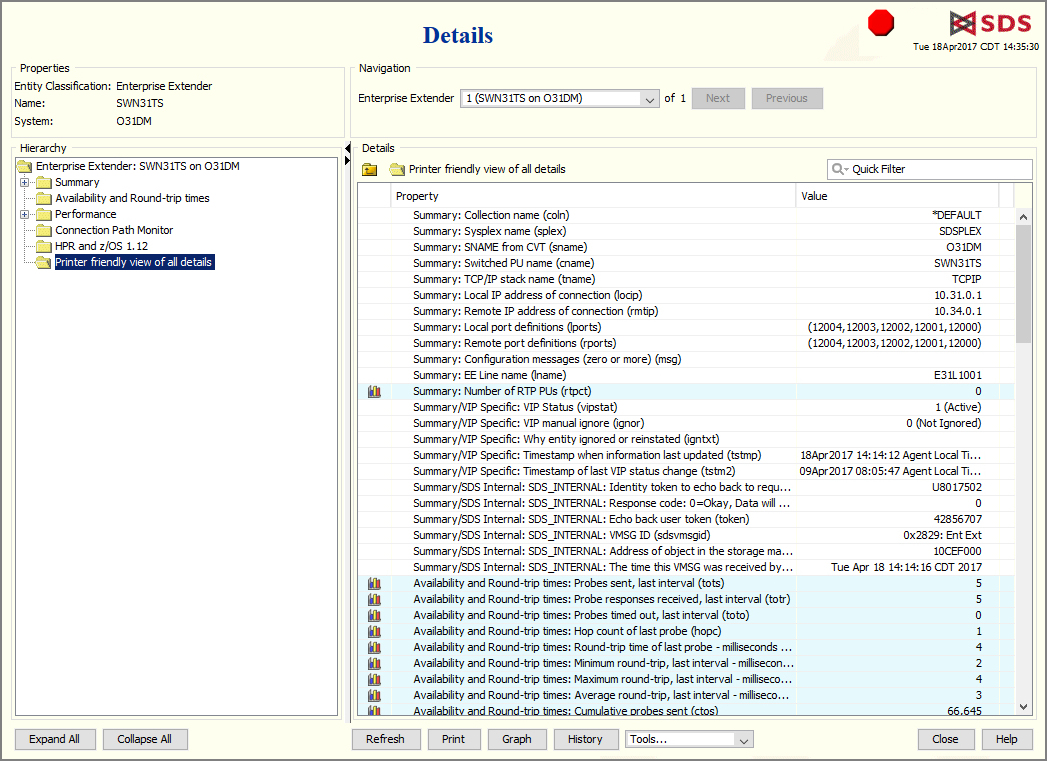
Task: Click the Refresh button
Action: click(x=385, y=739)
